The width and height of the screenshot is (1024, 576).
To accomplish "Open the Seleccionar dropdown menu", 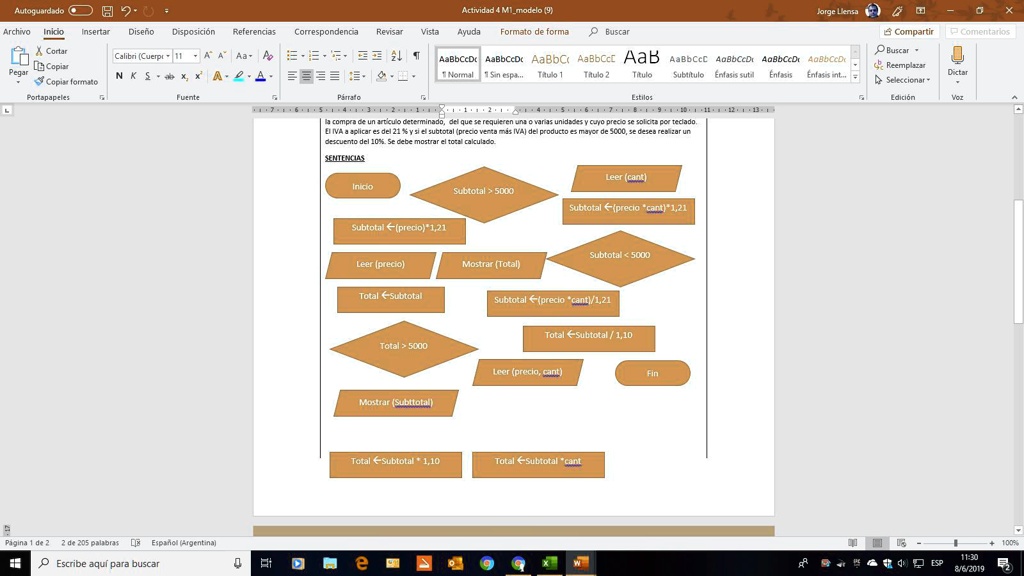I will coord(905,79).
